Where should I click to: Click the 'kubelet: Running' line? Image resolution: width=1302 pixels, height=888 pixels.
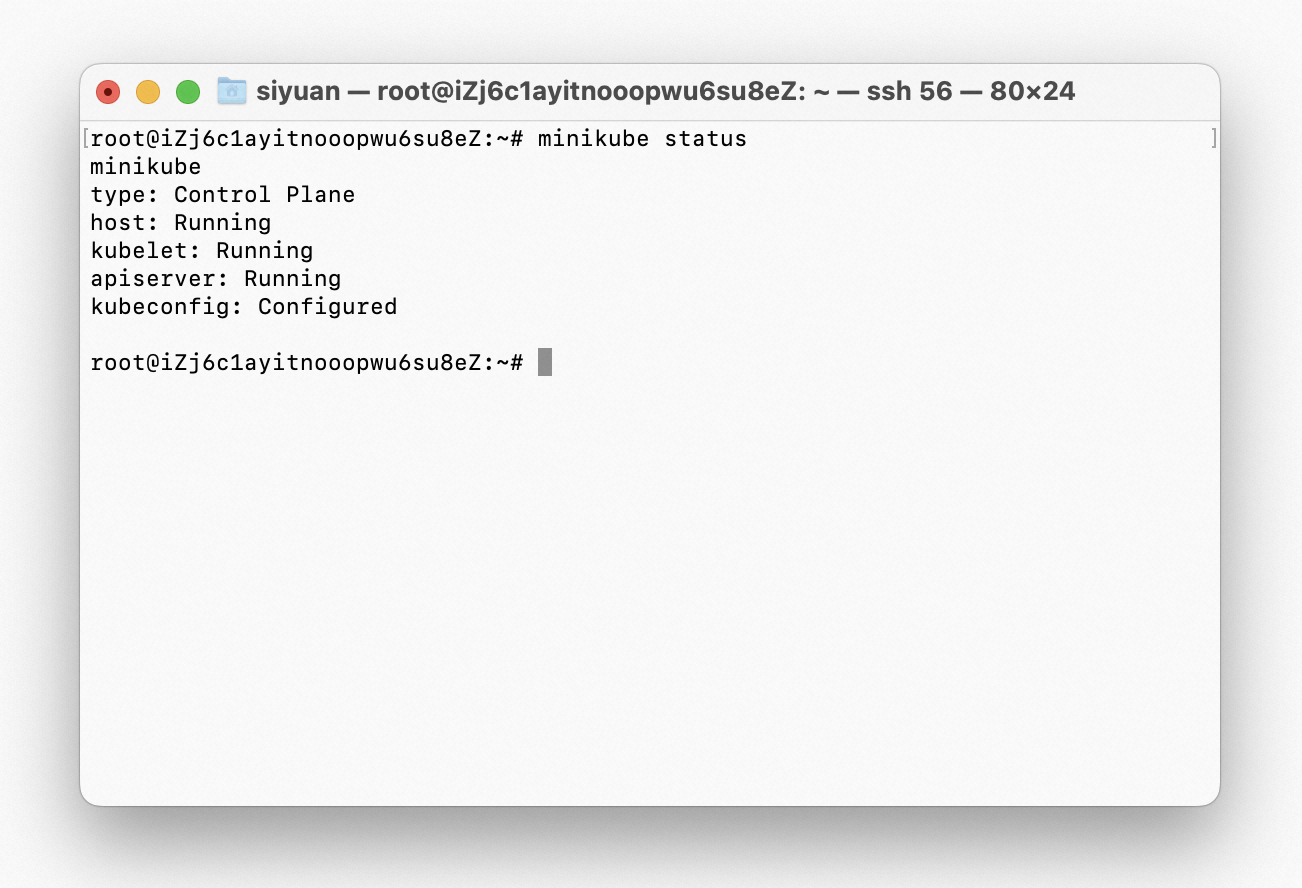coord(202,250)
